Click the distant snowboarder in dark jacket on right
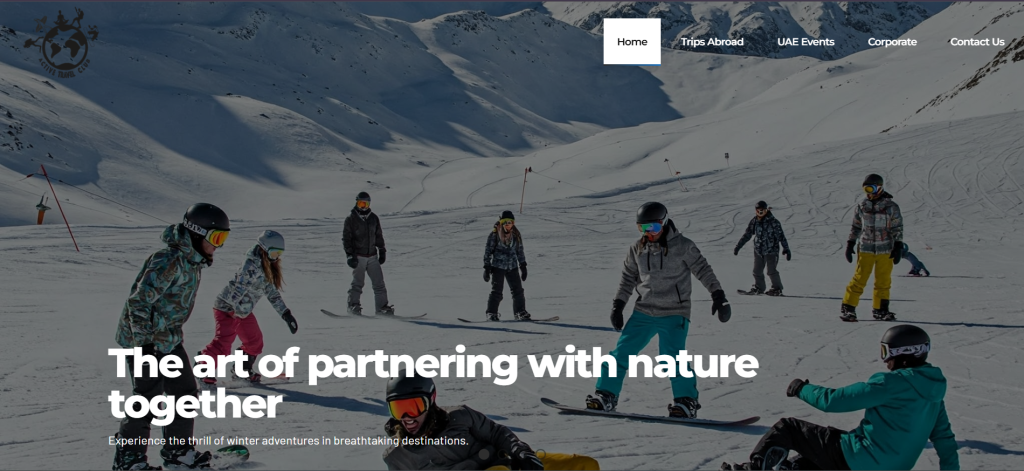This screenshot has width=1024, height=471. pyautogui.click(x=763, y=248)
